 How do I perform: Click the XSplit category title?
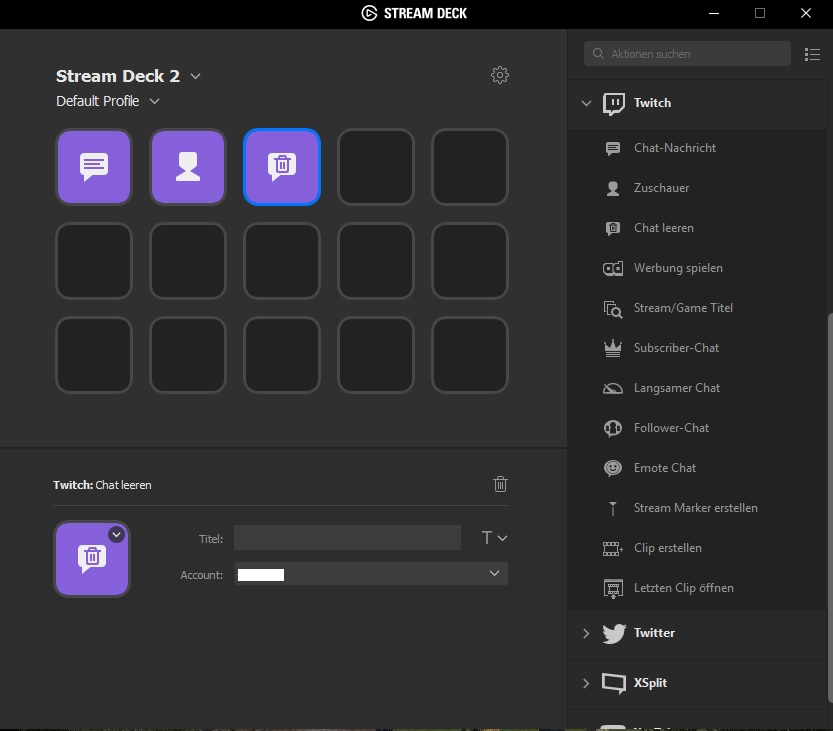pos(650,683)
